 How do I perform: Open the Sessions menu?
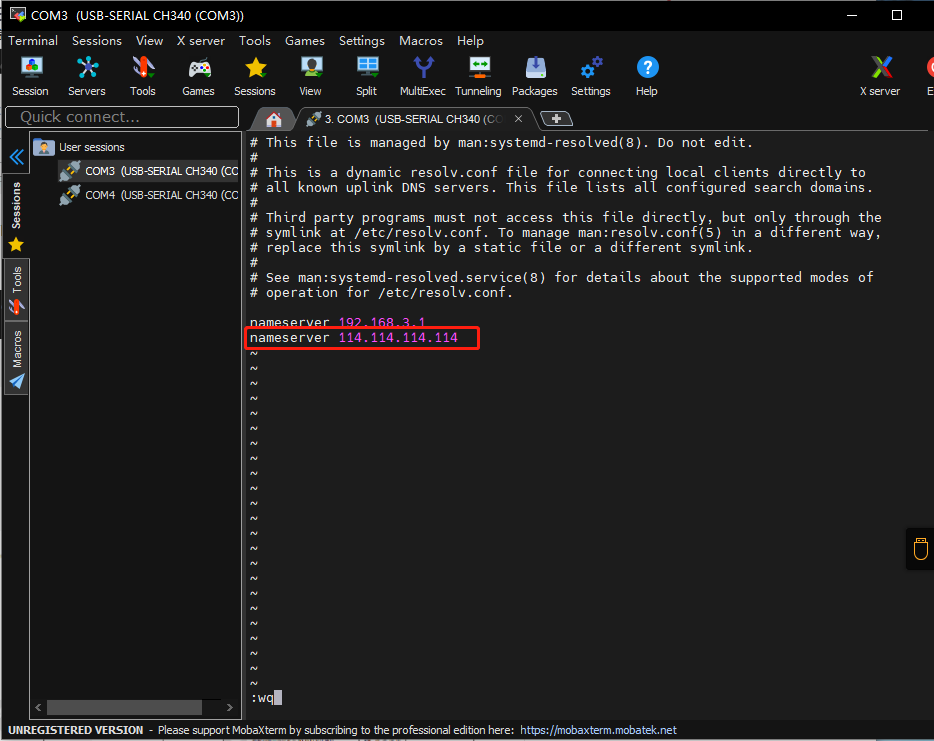tap(96, 41)
